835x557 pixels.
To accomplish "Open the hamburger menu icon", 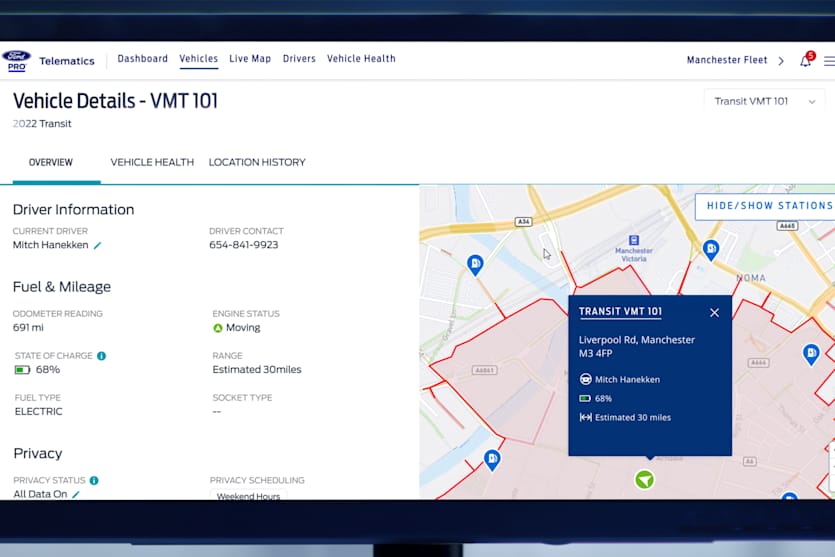I will point(829,61).
